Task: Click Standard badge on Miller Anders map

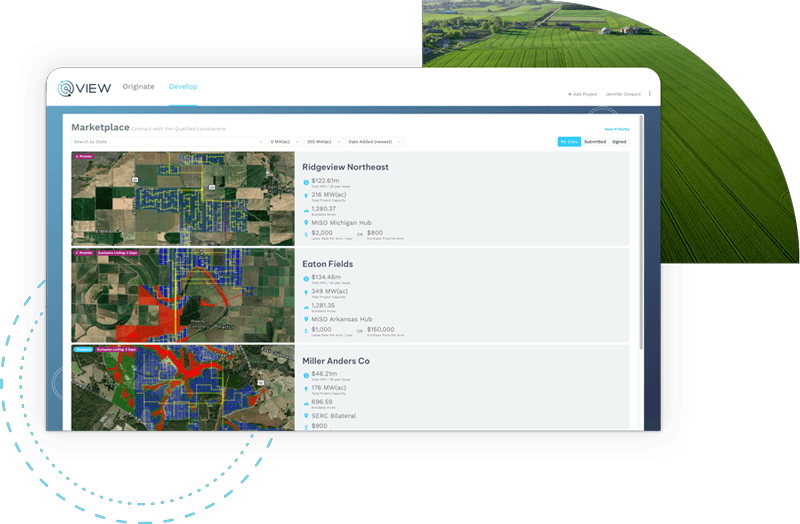Action: 83,350
